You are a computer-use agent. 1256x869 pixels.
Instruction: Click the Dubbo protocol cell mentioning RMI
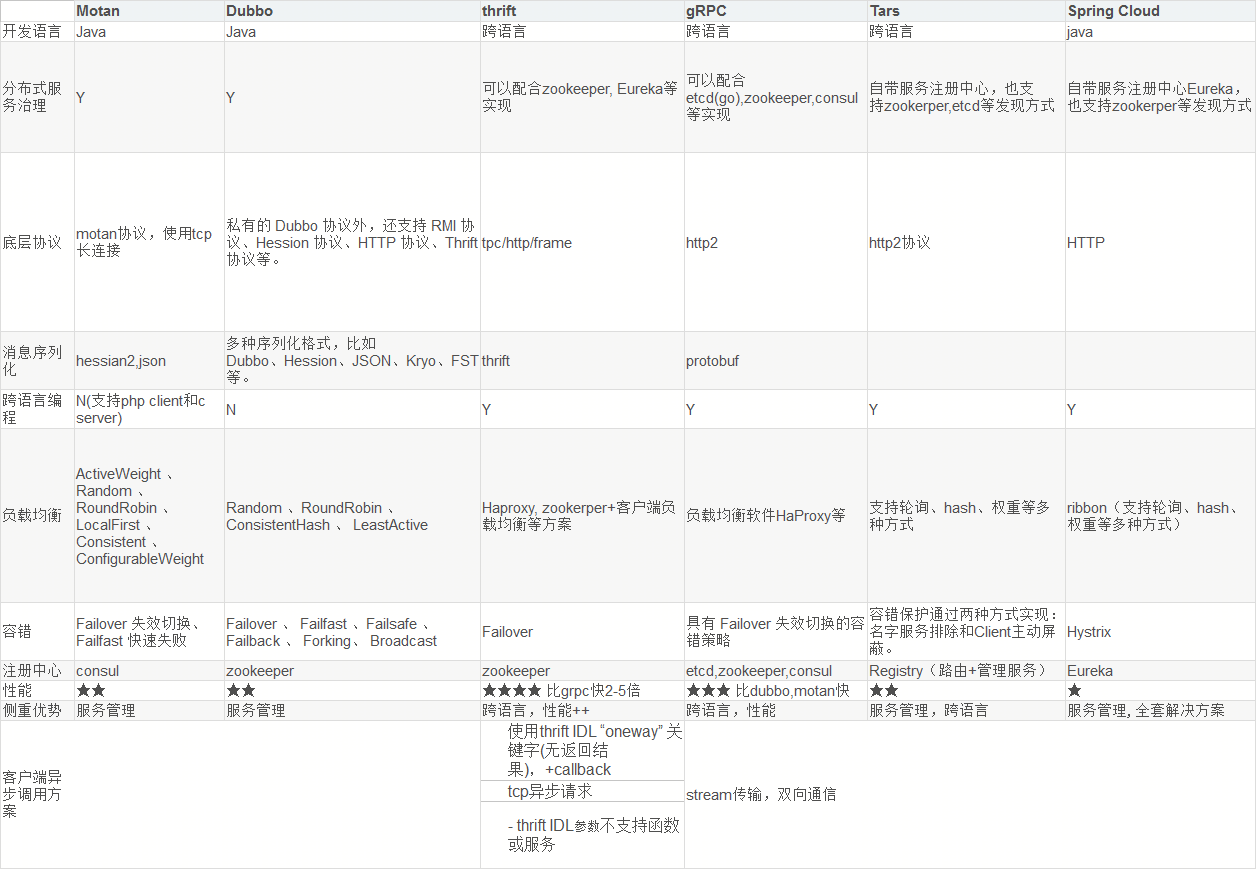pos(352,242)
